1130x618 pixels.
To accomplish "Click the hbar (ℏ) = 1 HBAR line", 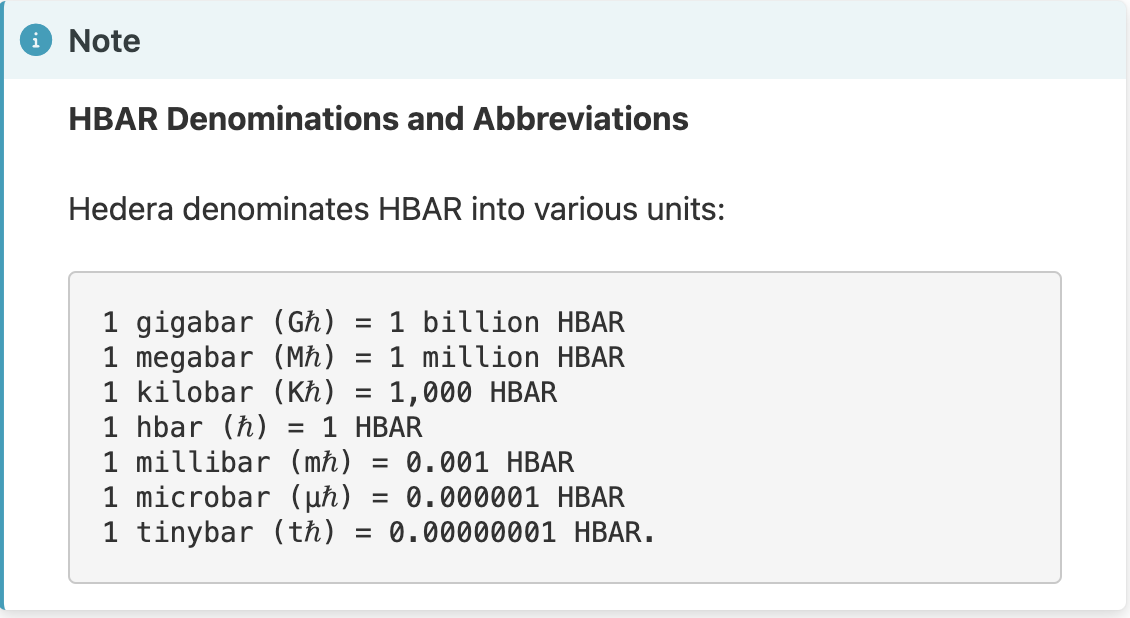I will click(262, 428).
